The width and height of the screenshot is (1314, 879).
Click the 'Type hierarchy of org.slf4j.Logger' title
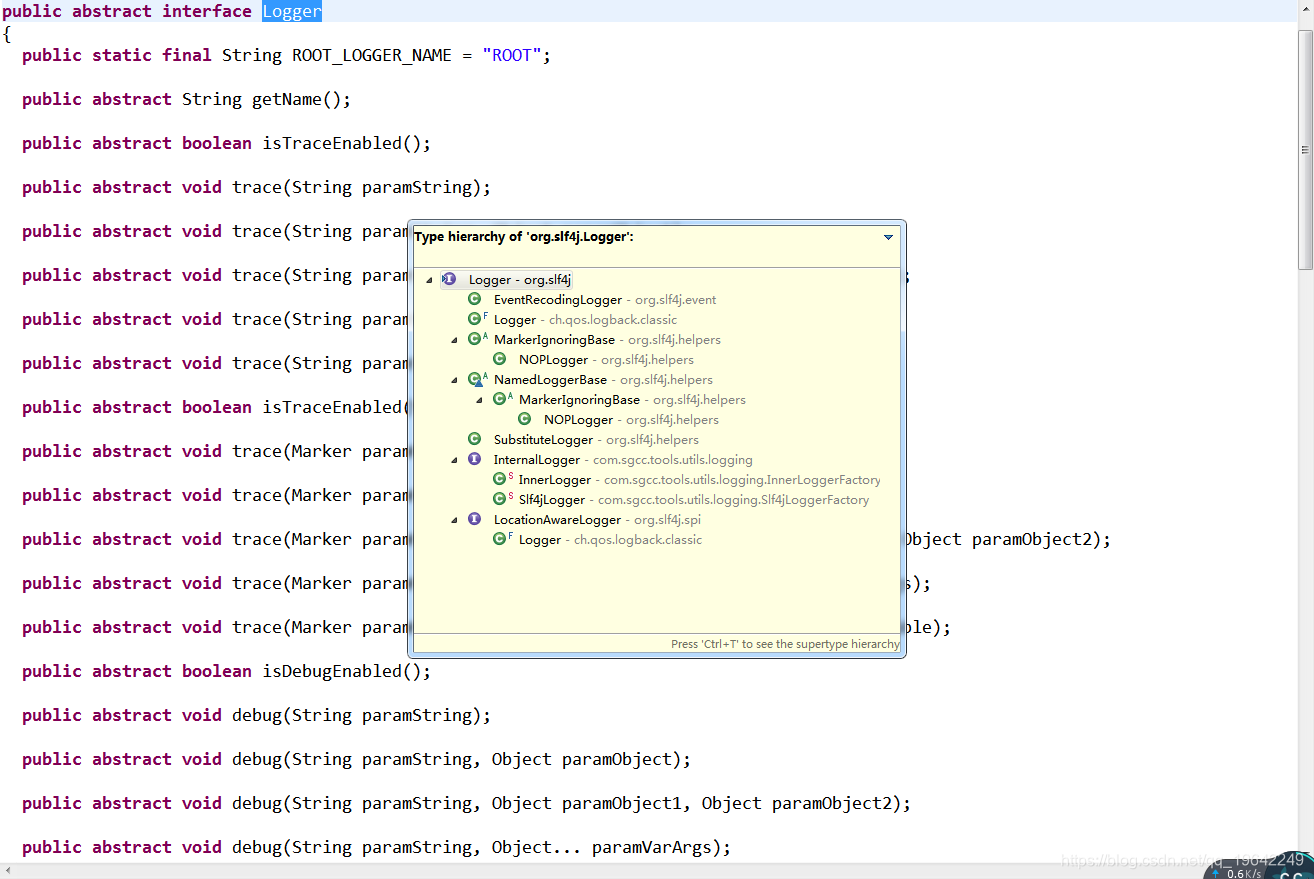click(524, 237)
